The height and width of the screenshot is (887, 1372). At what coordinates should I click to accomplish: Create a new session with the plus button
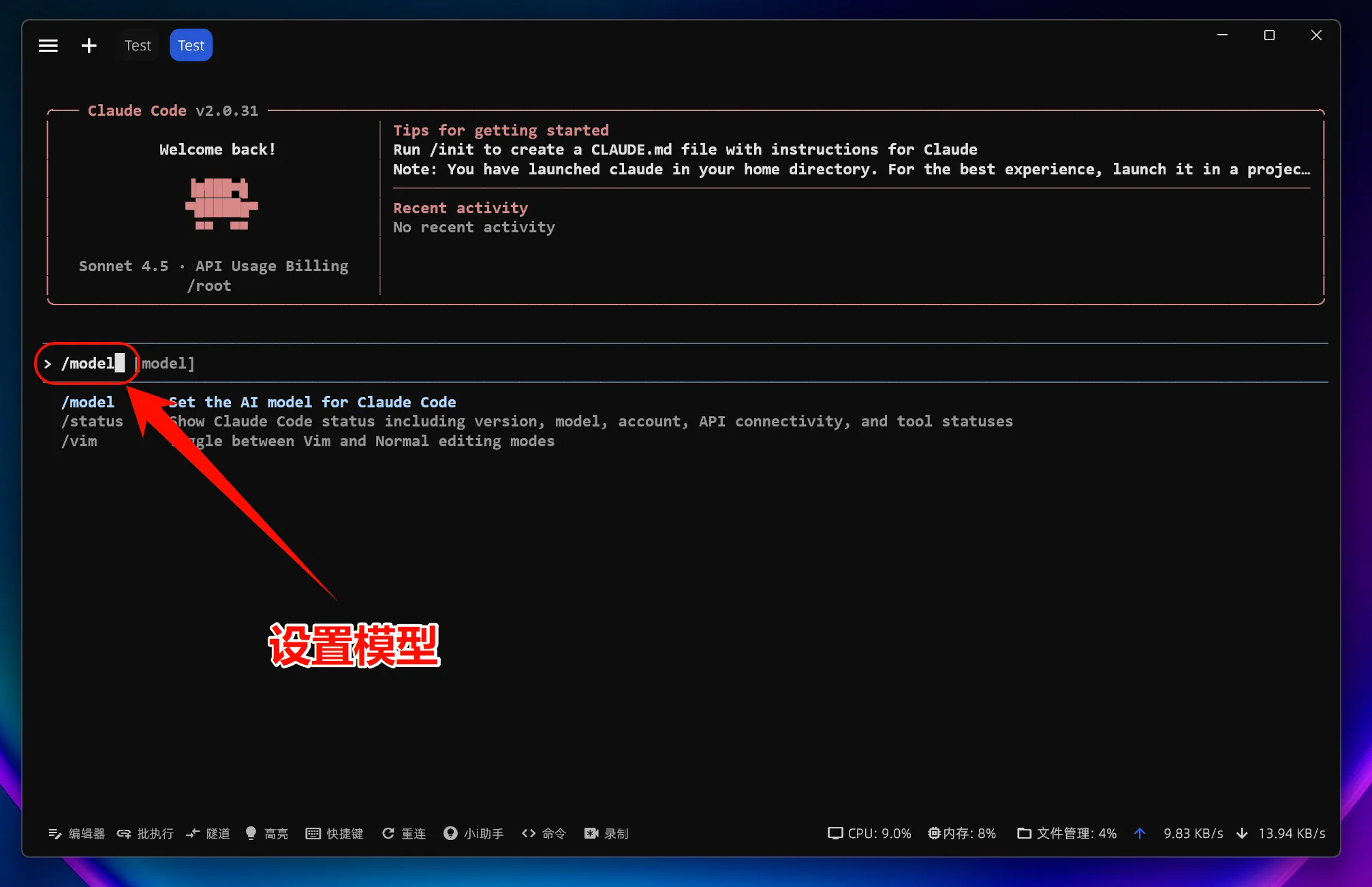[x=89, y=45]
